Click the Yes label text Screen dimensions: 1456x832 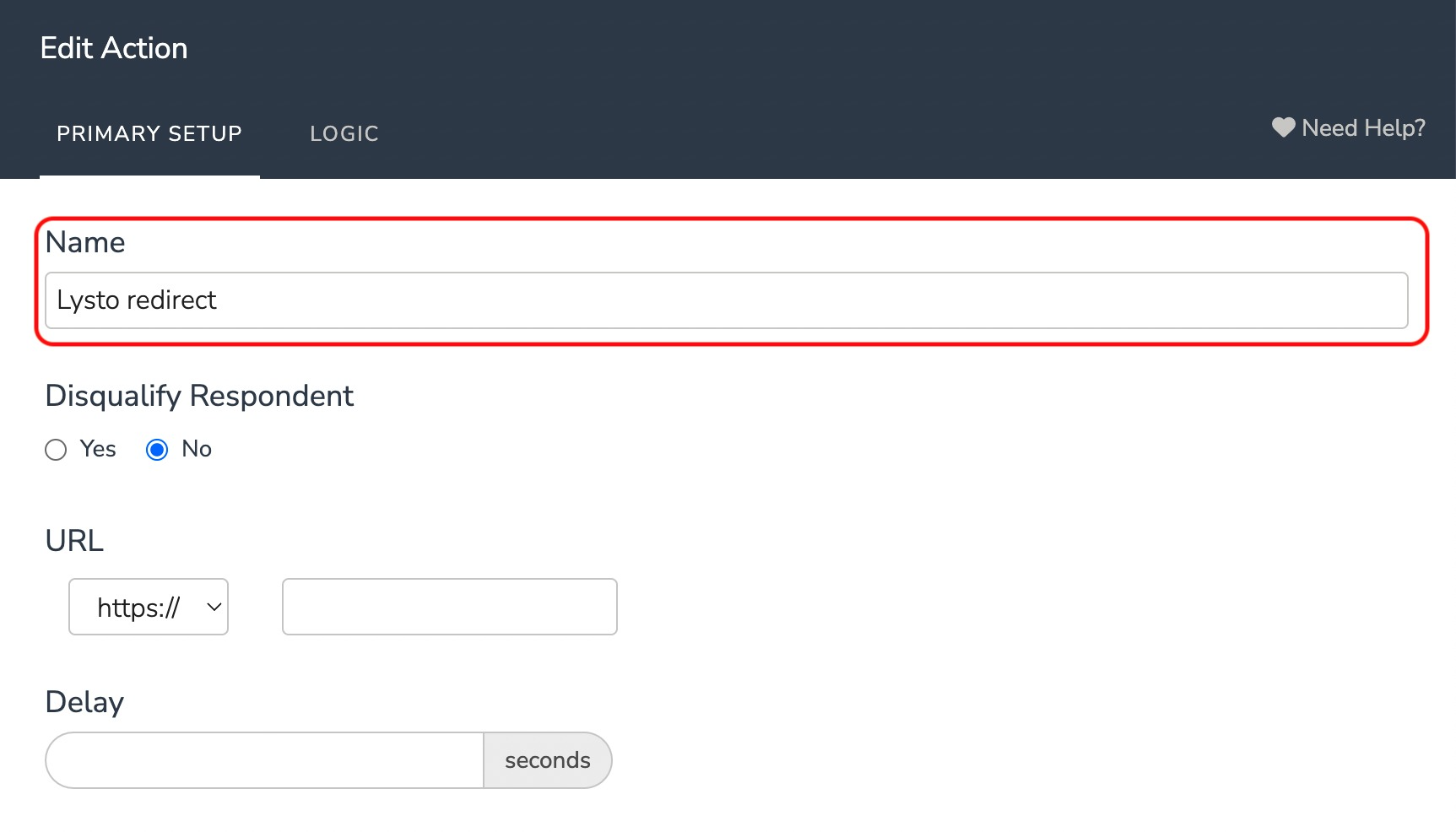[x=98, y=449]
